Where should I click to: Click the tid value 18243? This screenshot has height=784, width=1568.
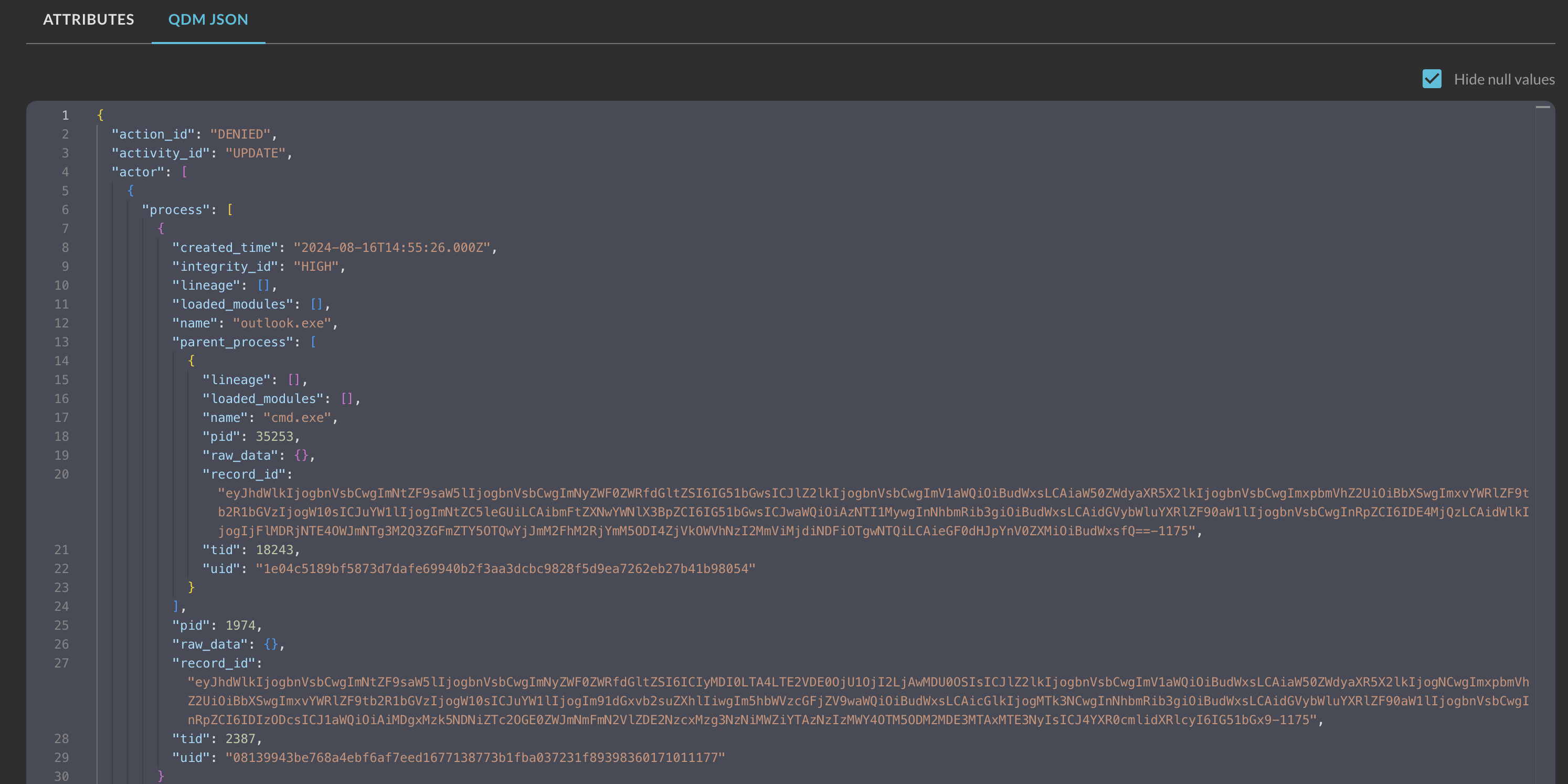[x=274, y=549]
